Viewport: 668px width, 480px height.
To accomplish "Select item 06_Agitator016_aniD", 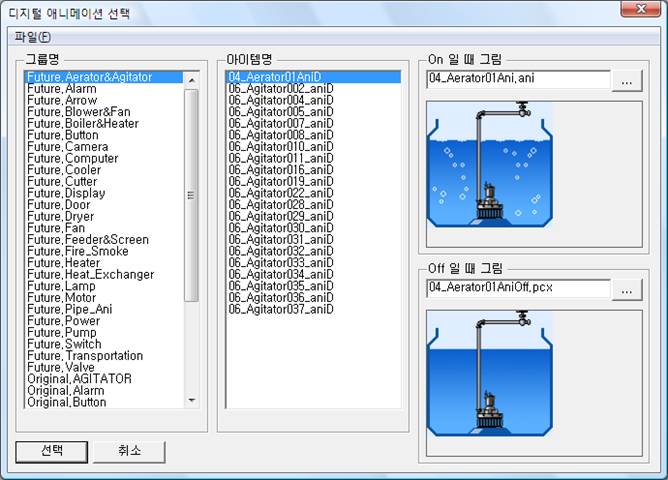I will [x=313, y=170].
